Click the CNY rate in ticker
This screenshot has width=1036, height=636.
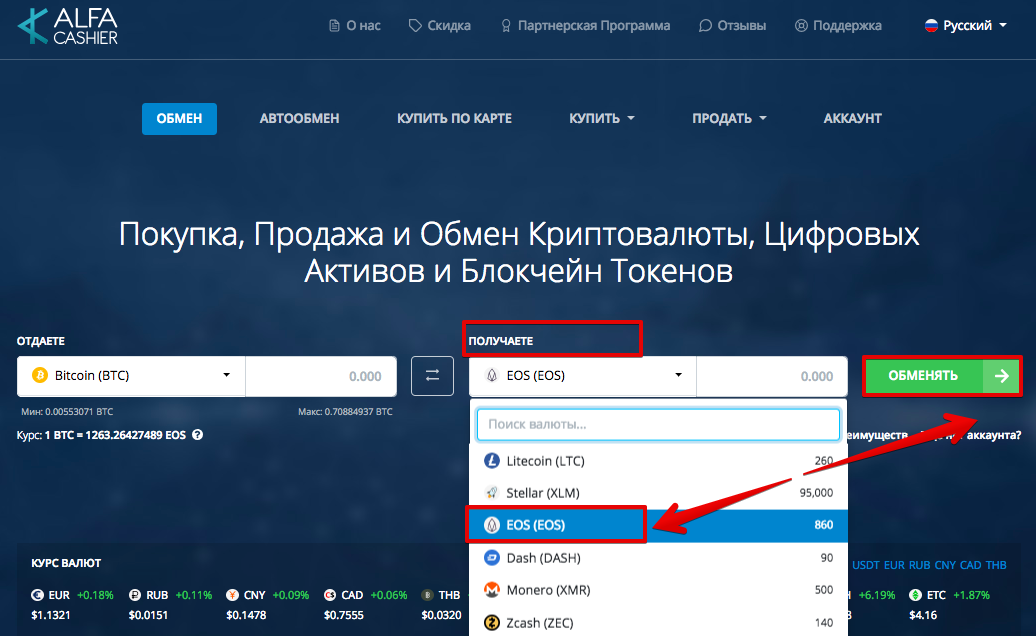click(268, 605)
